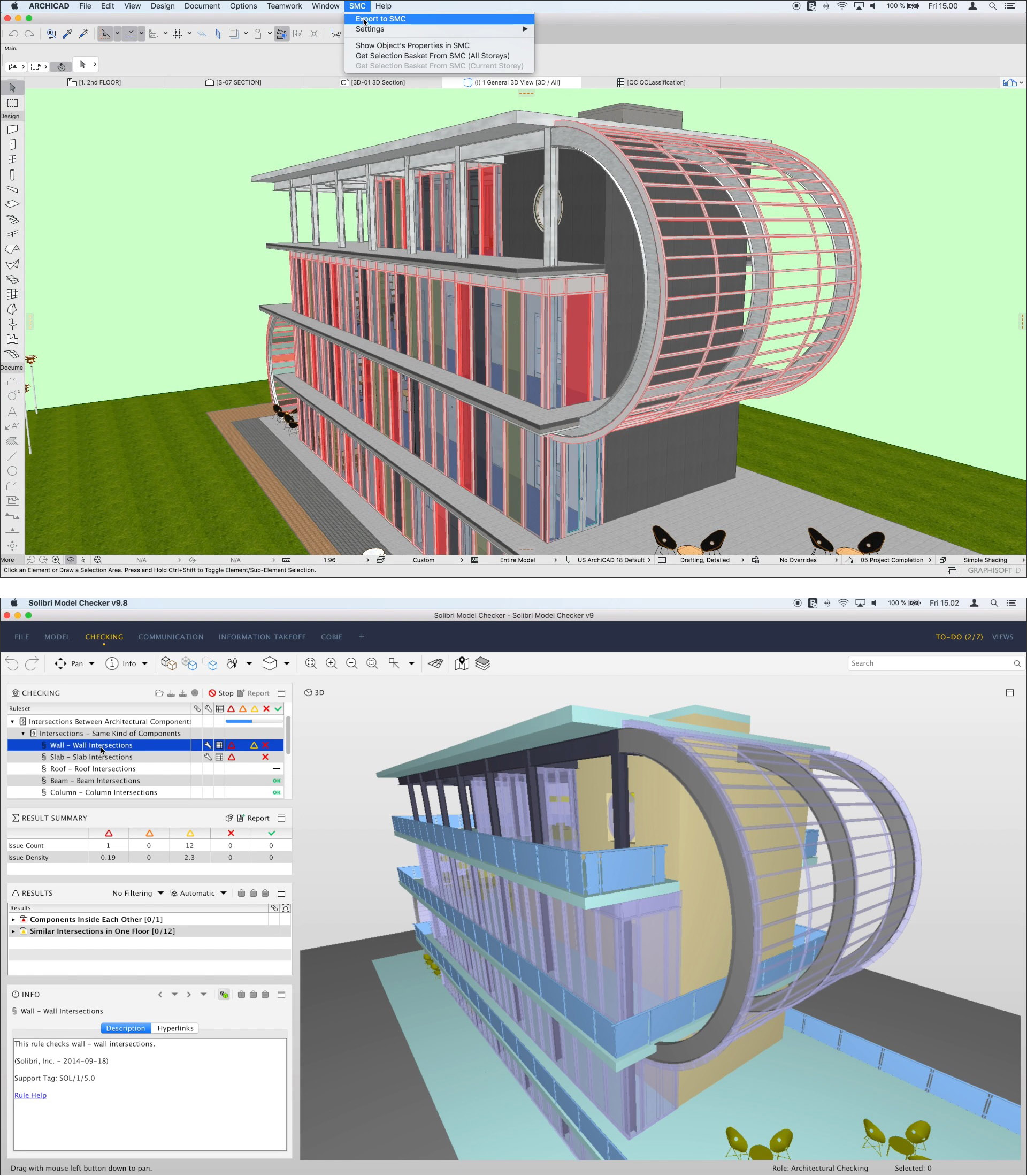Switch to the COMMUNICATION tab in Solibri
The height and width of the screenshot is (1176, 1027).
(171, 637)
